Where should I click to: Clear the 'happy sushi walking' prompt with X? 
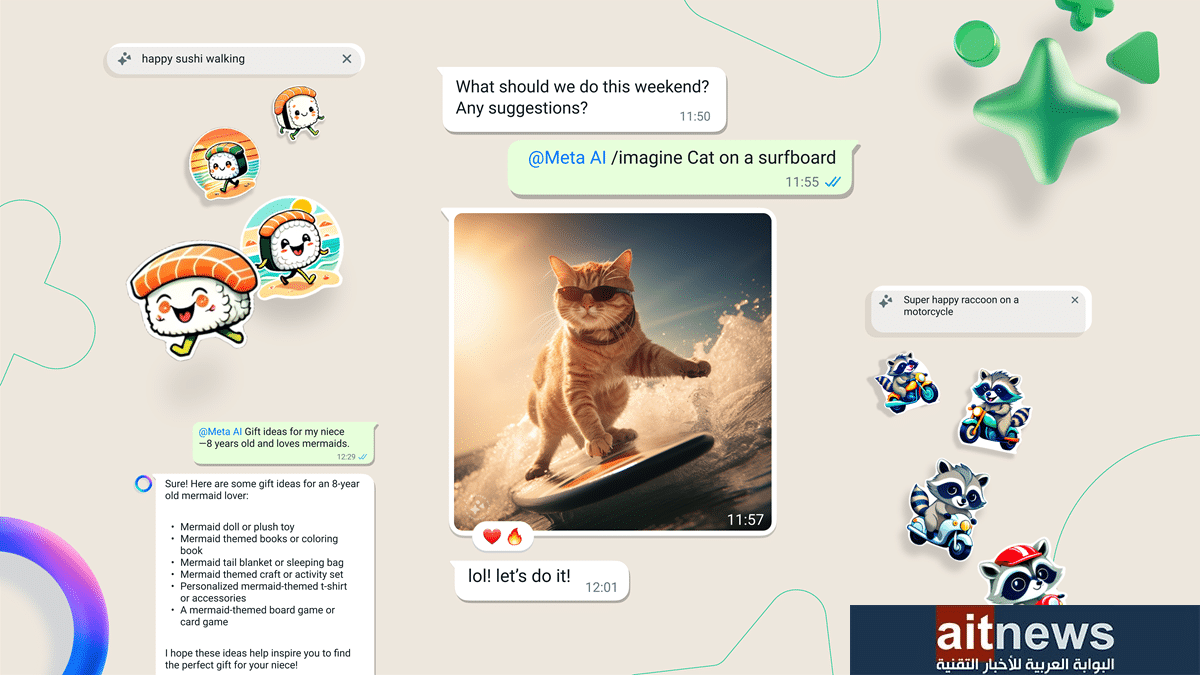pos(347,59)
